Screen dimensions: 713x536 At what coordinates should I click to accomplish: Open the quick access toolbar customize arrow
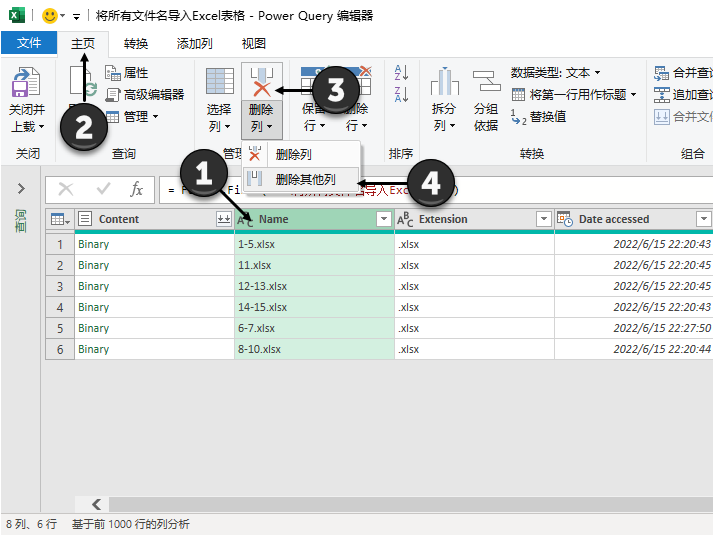click(76, 17)
